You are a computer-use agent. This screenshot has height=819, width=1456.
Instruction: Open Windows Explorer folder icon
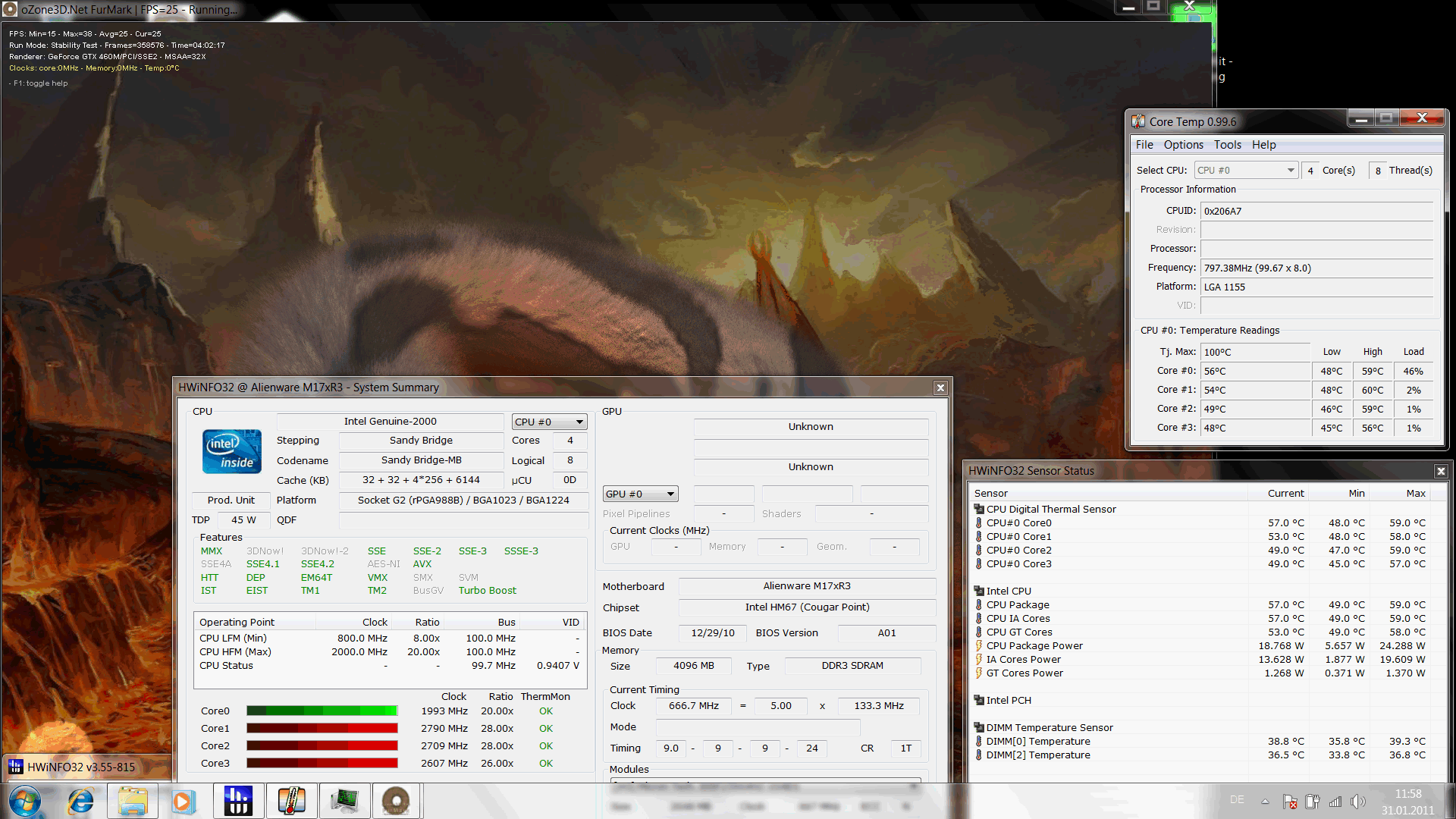coord(133,801)
